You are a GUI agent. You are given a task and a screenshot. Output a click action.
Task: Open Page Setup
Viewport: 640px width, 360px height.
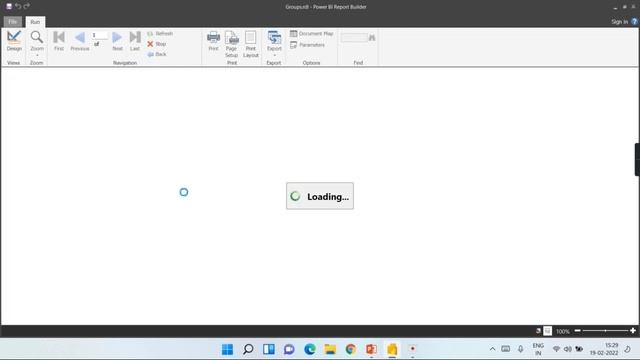pos(231,44)
